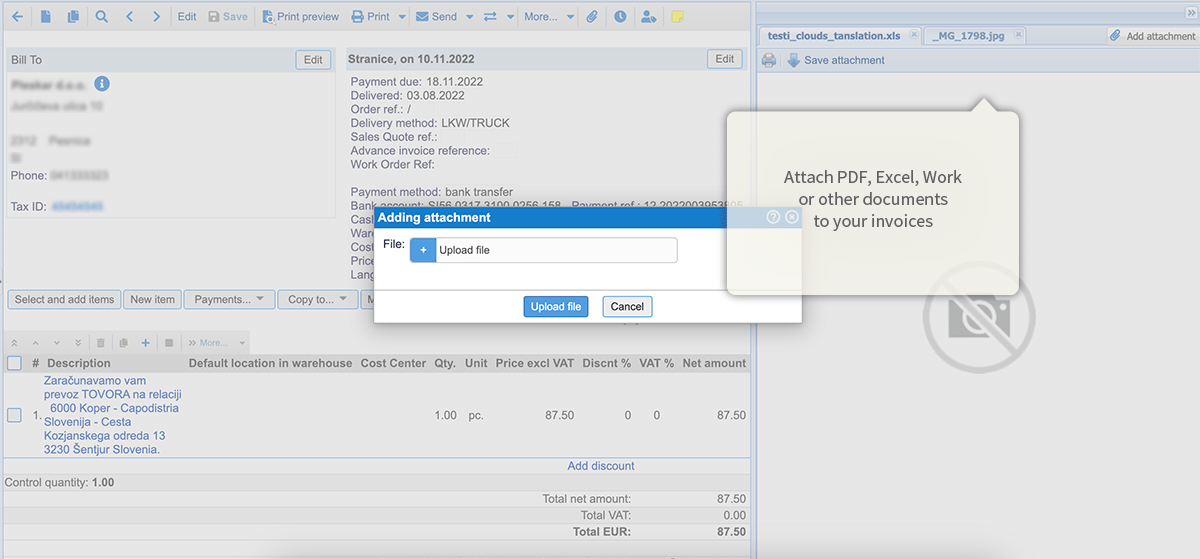Open the Copy to... dropdown

[x=317, y=299]
